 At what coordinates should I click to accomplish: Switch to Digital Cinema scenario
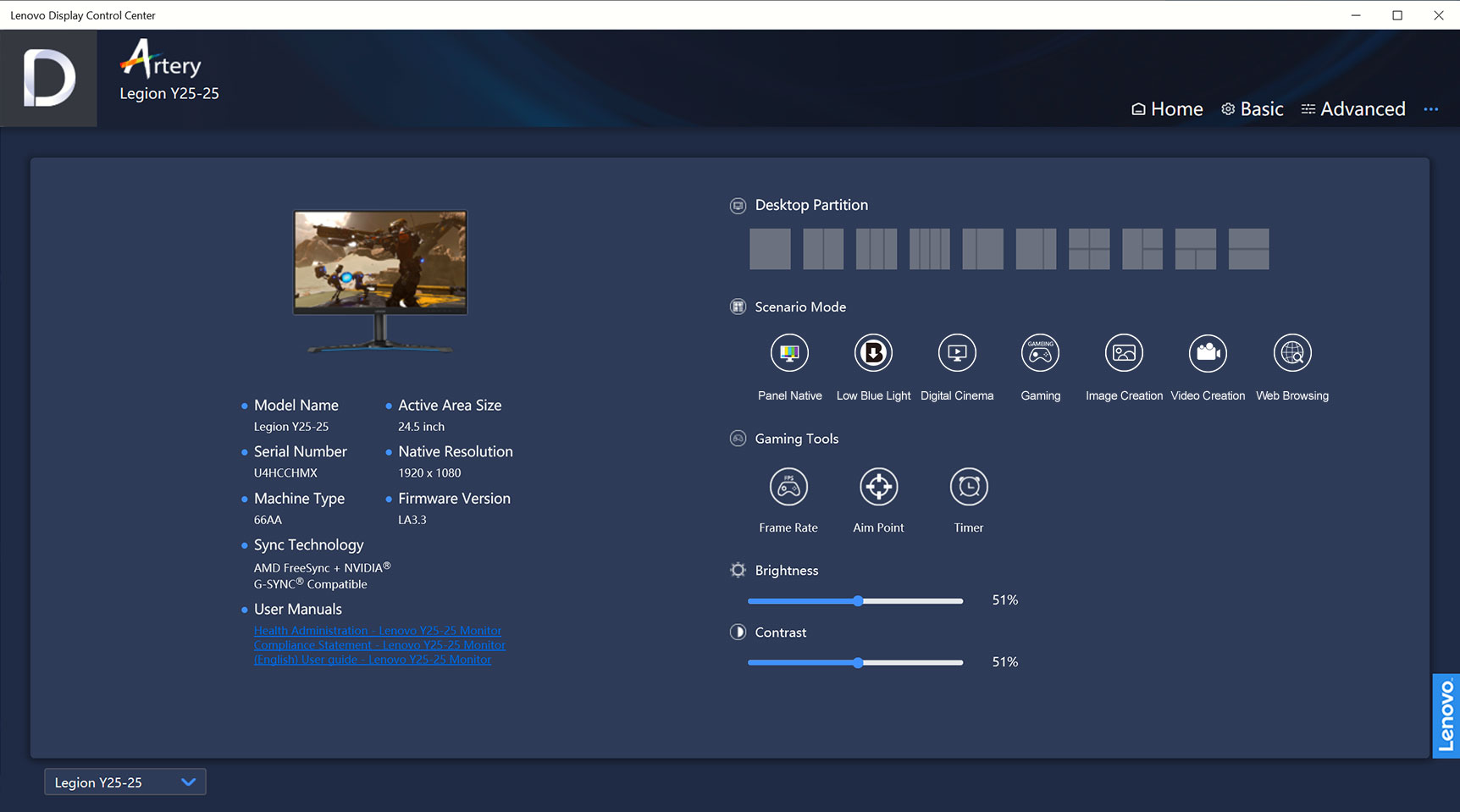957,352
